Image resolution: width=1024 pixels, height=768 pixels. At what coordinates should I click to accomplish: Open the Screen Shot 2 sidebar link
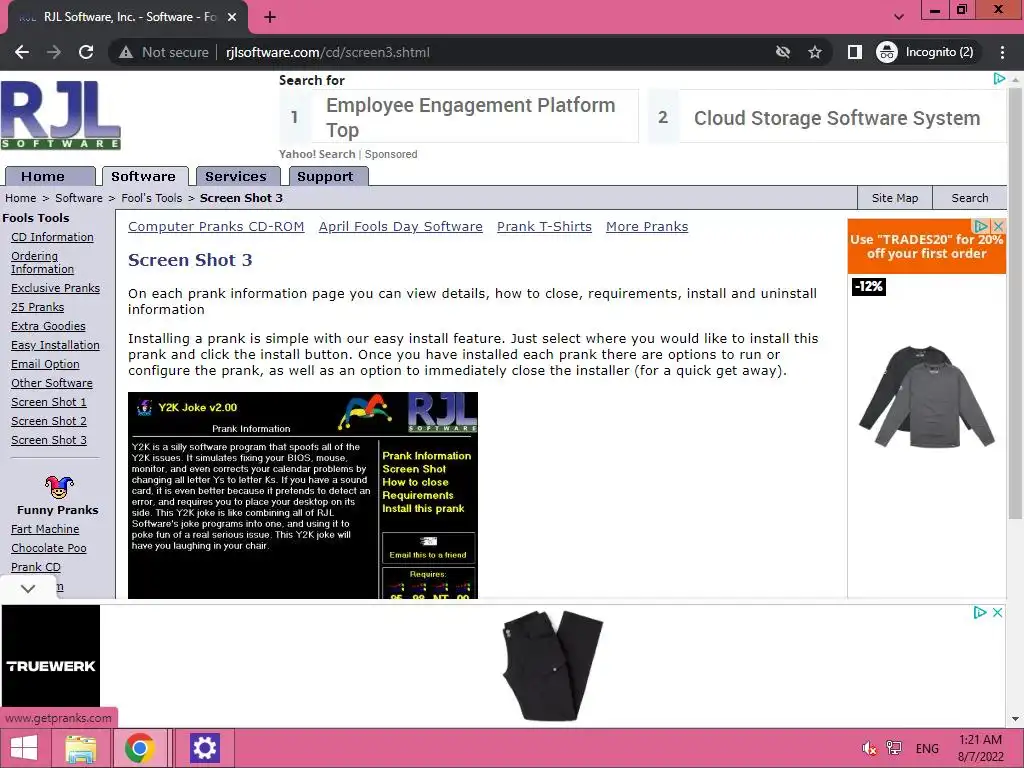point(49,421)
